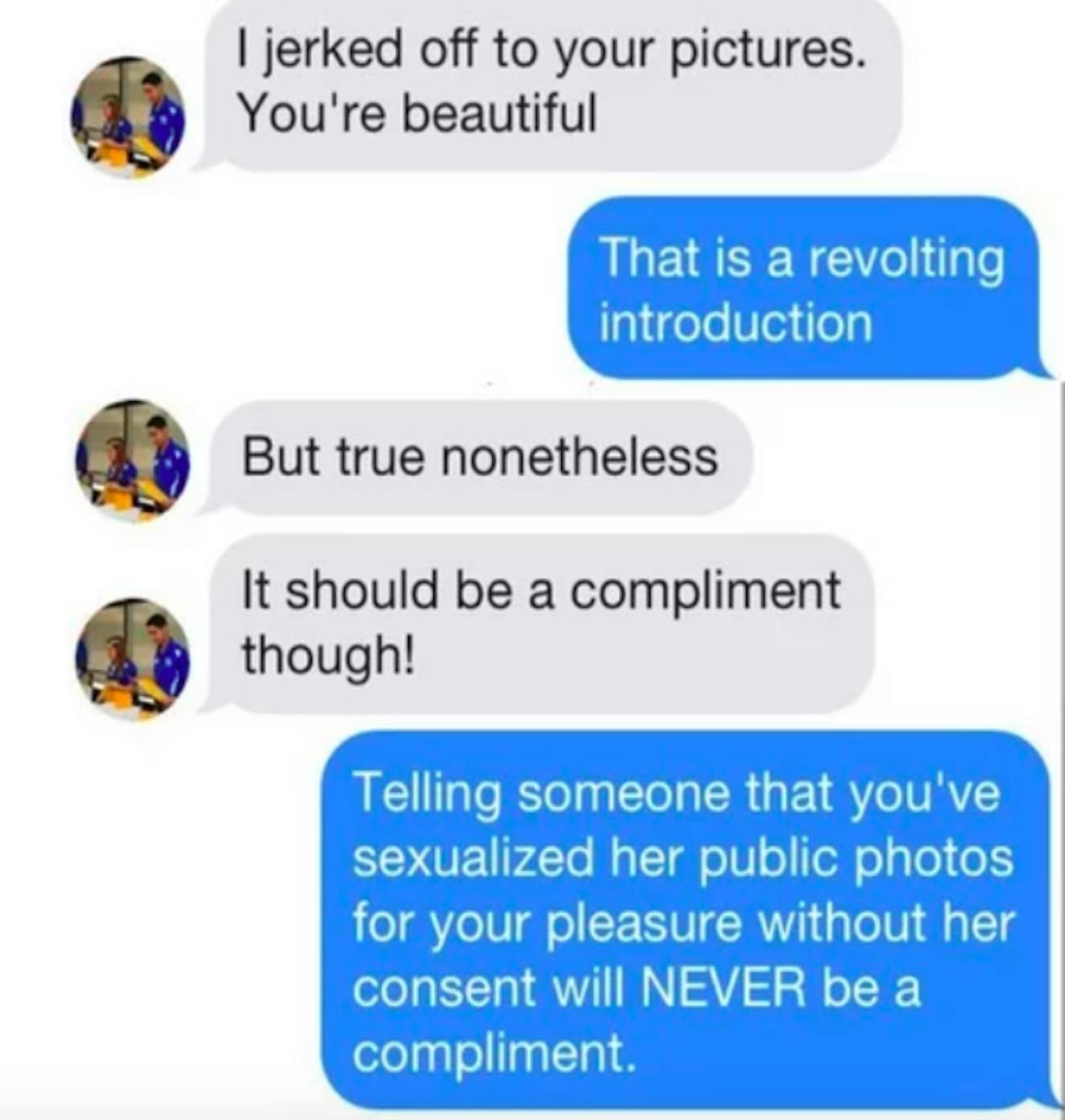
Task: Open sender avatar beside 'I jerked off' message
Action: tap(128, 116)
